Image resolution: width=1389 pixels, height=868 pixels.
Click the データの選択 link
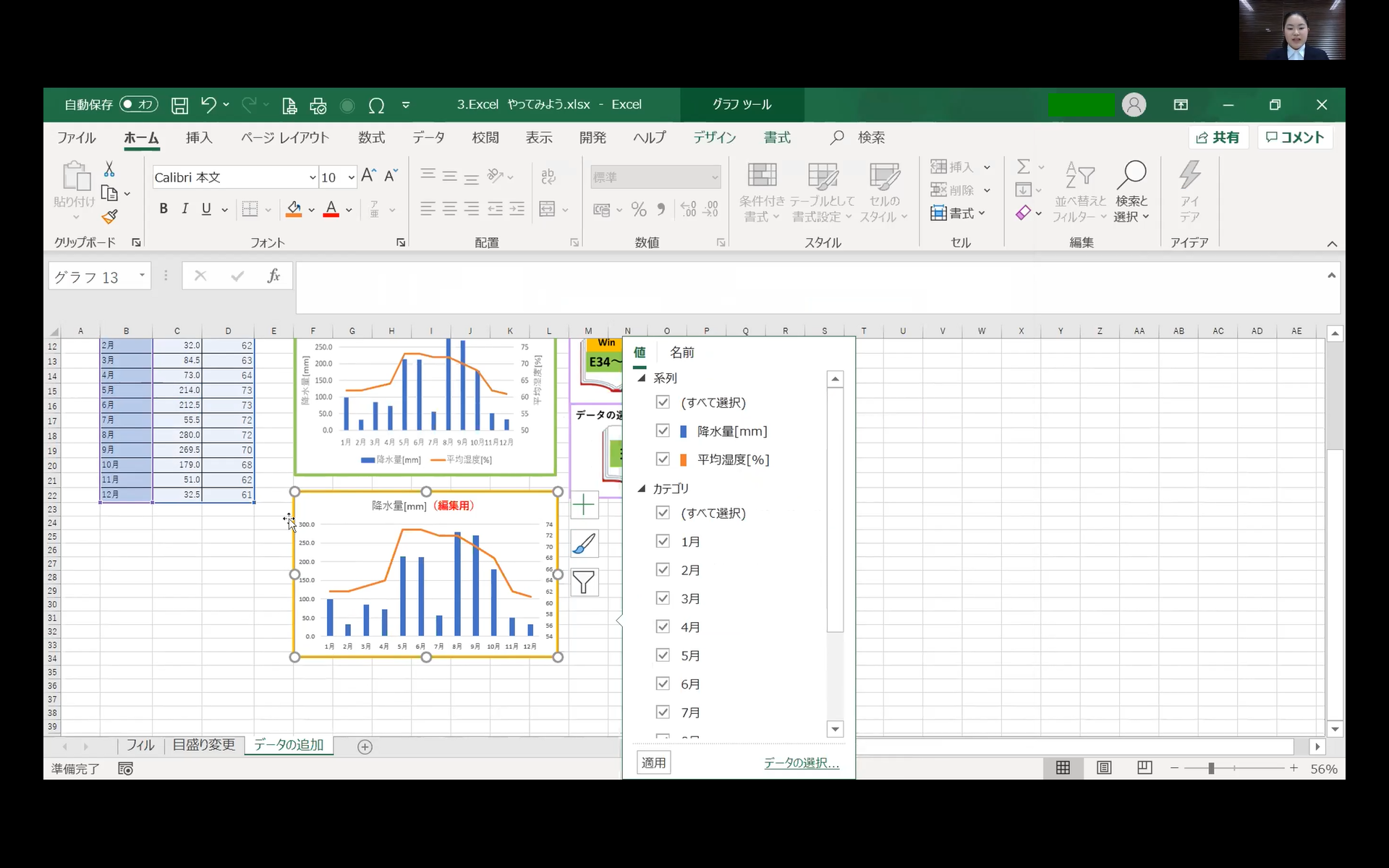pos(802,763)
